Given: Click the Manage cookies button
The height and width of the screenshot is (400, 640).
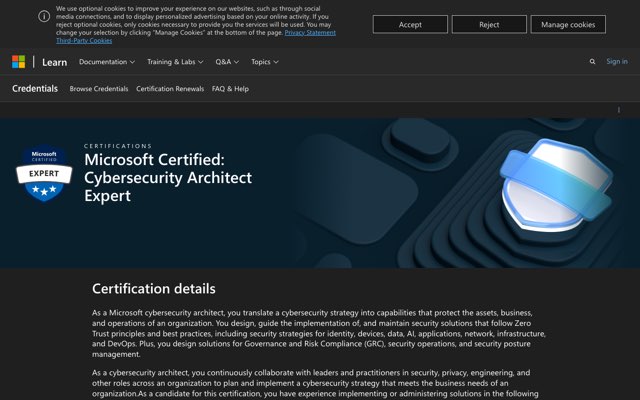Looking at the screenshot, I should pos(568,24).
